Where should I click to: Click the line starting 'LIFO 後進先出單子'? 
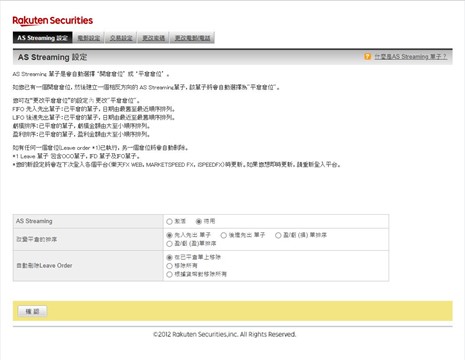point(94,117)
